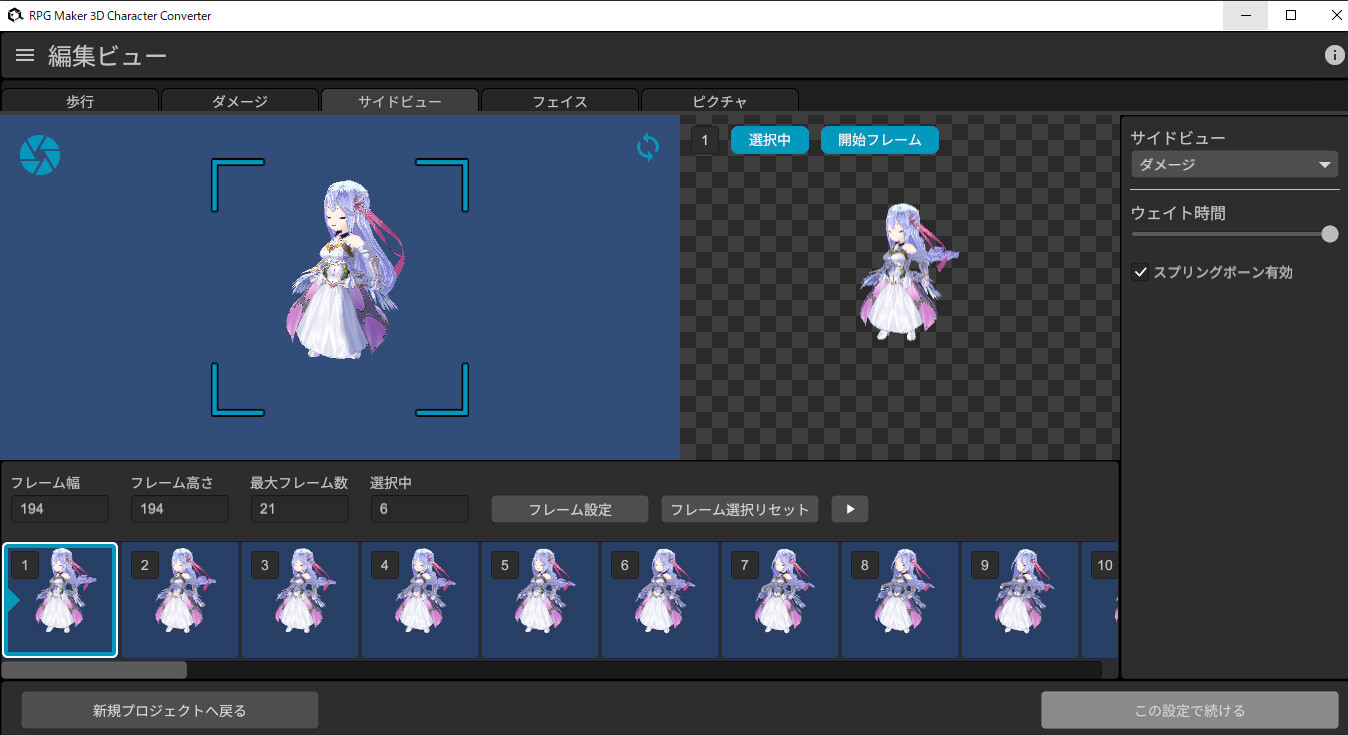
Task: Click the character in the 3D viewport
Action: [x=345, y=268]
